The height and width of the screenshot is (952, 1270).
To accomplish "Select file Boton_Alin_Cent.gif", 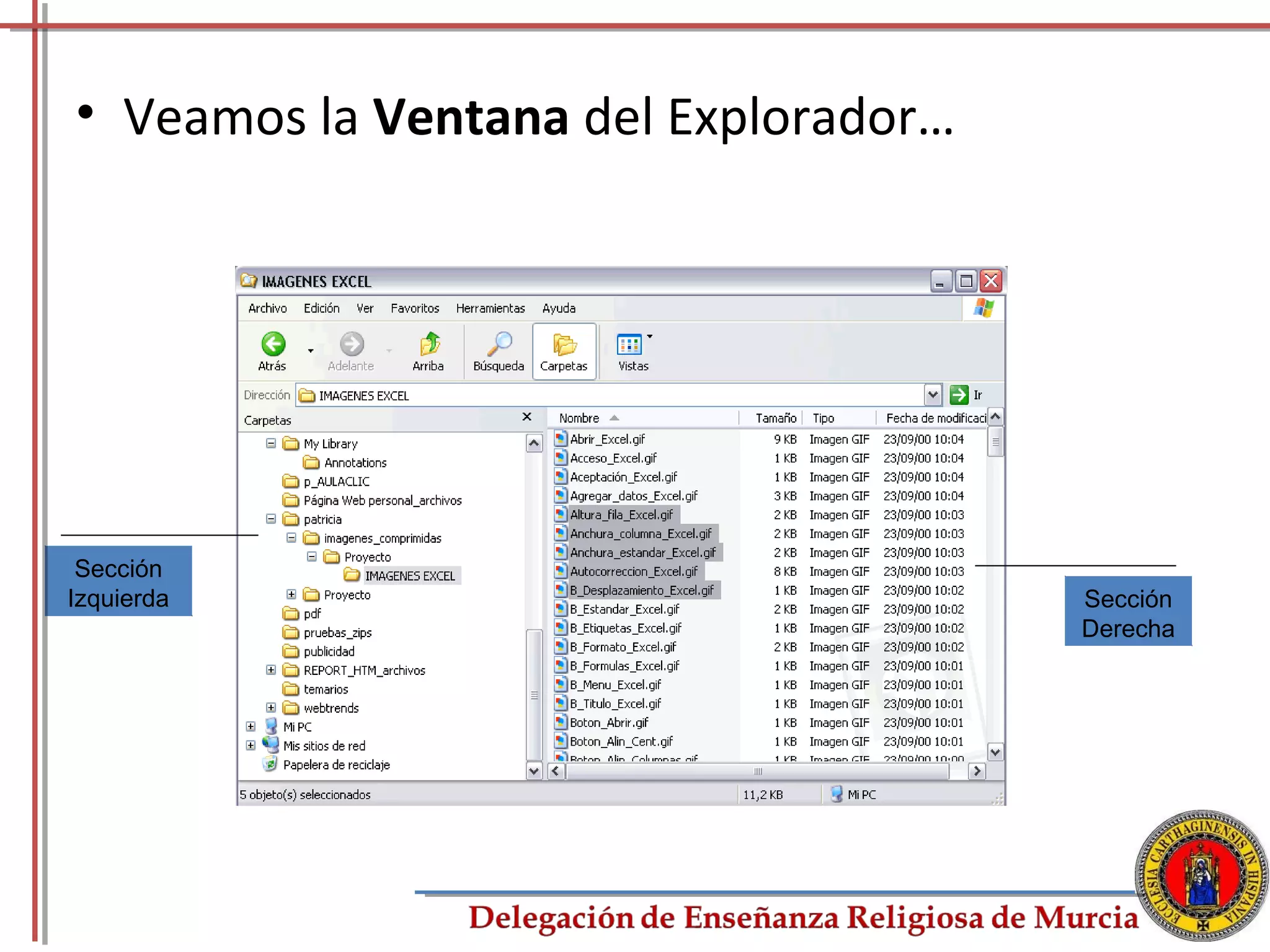I will 621,741.
